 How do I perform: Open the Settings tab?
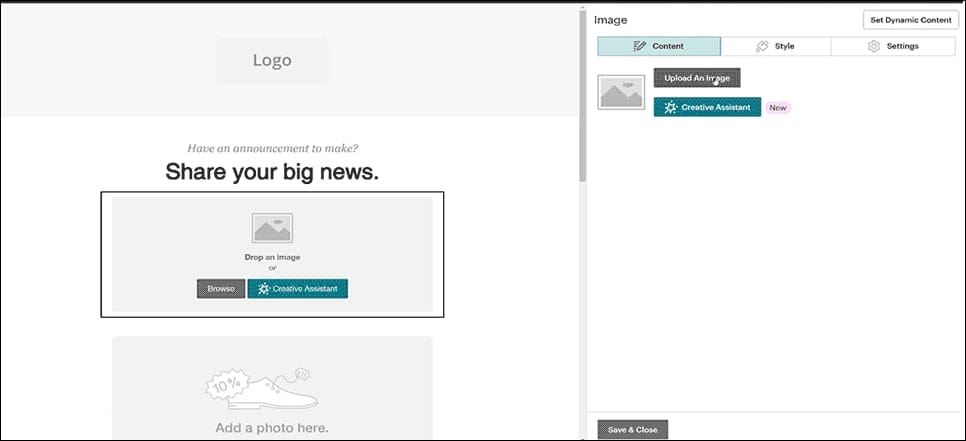pos(893,46)
